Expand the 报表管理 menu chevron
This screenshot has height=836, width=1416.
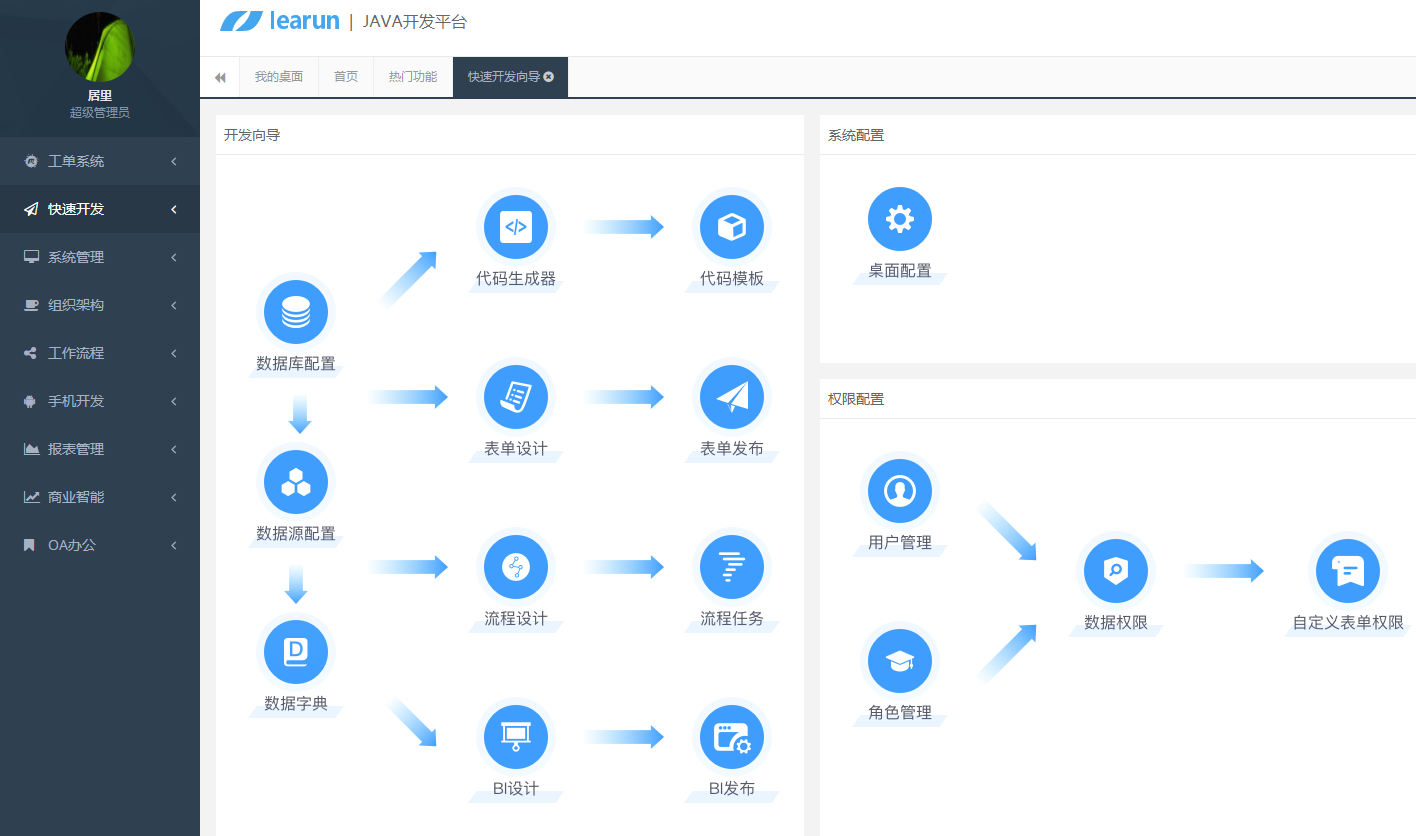click(174, 449)
